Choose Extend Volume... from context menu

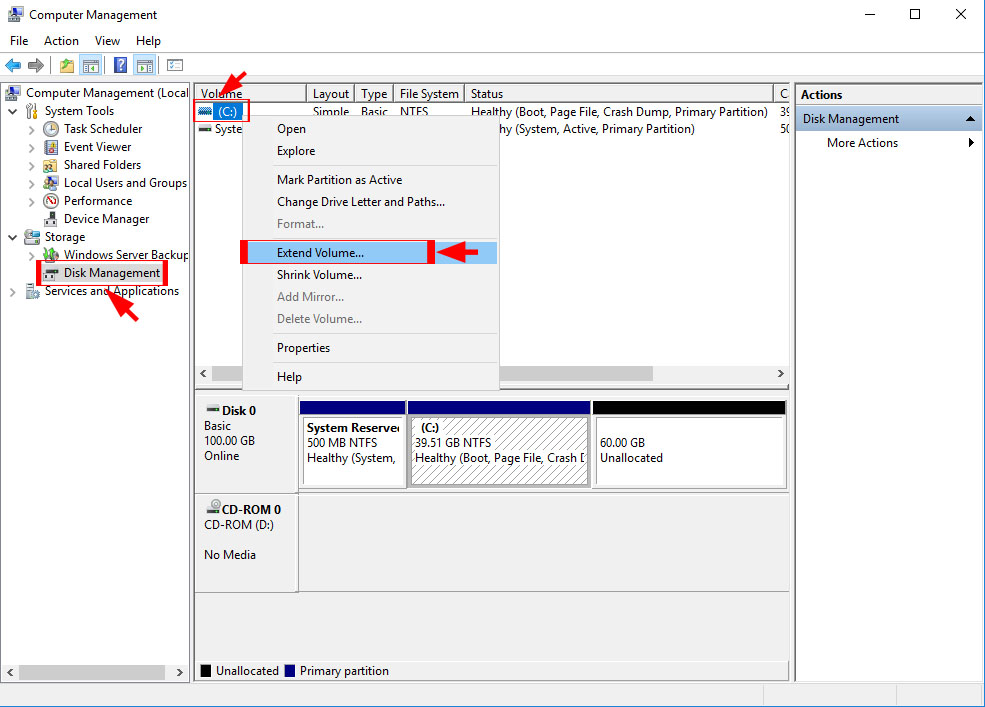[x=371, y=253]
